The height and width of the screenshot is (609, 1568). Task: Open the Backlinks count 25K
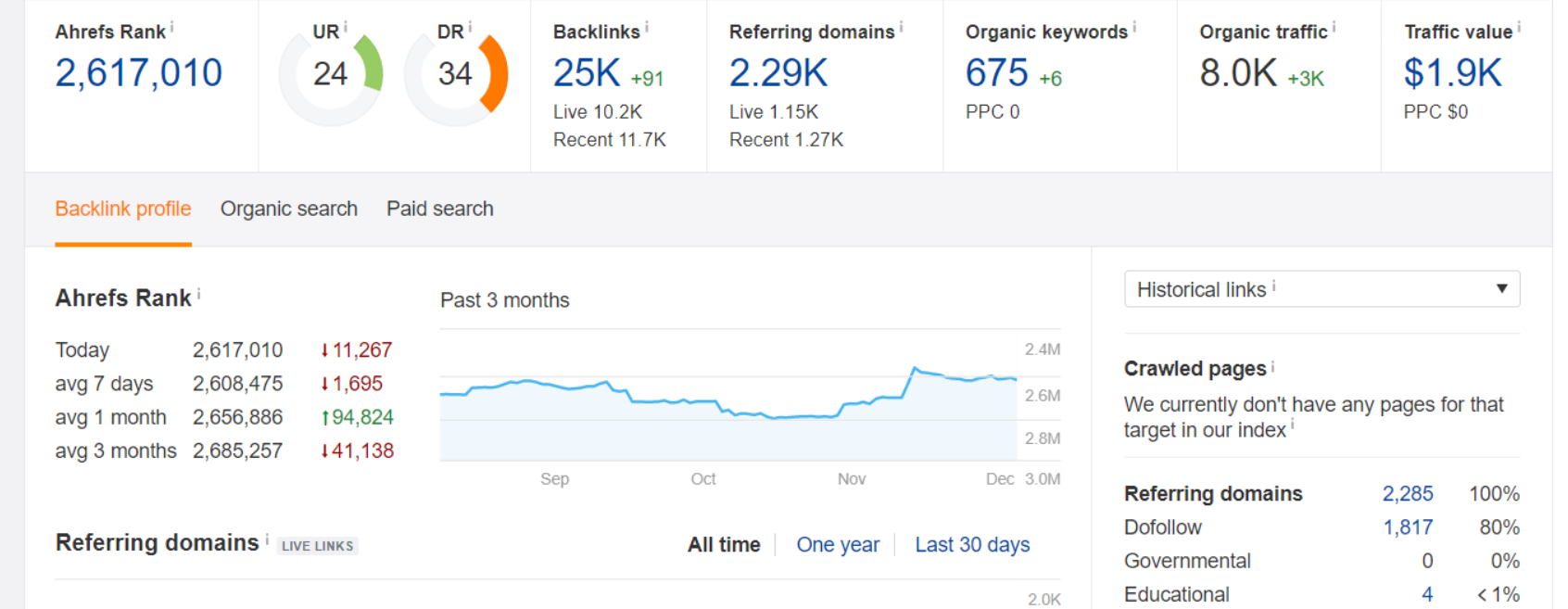click(x=587, y=73)
